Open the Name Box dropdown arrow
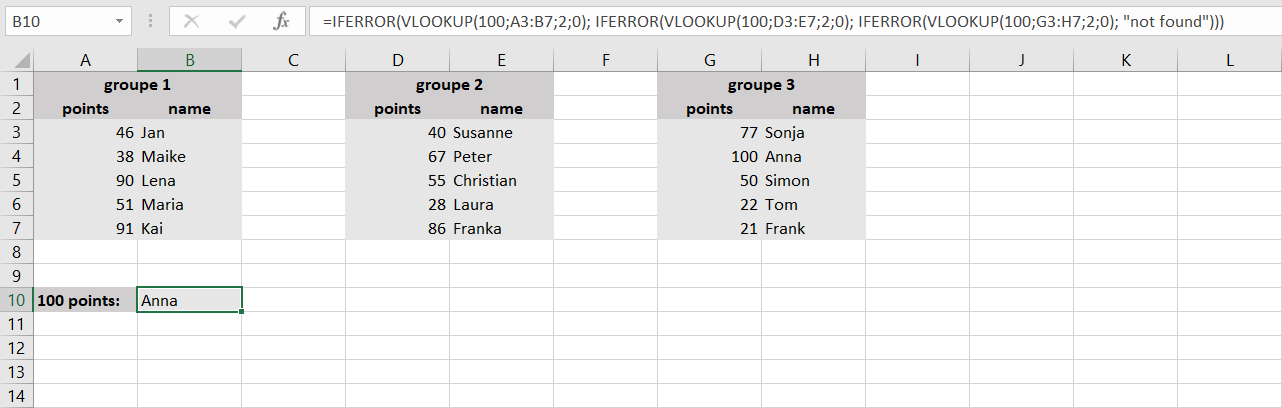This screenshot has width=1282, height=408. pos(119,21)
